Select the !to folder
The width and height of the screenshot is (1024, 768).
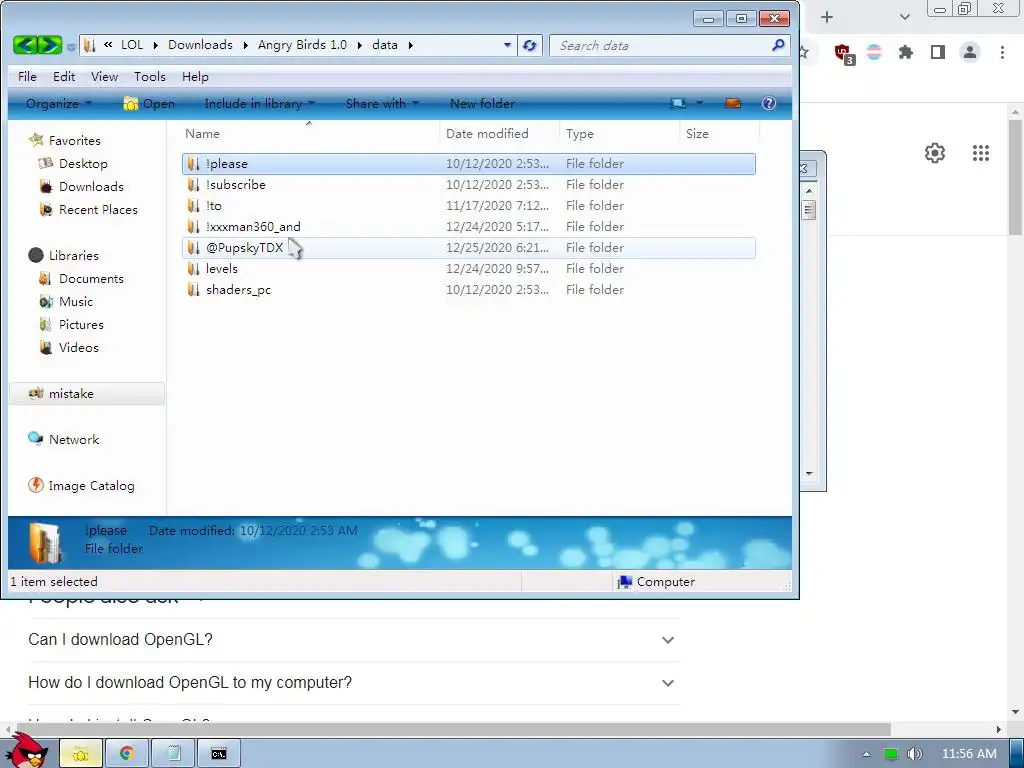468,205
